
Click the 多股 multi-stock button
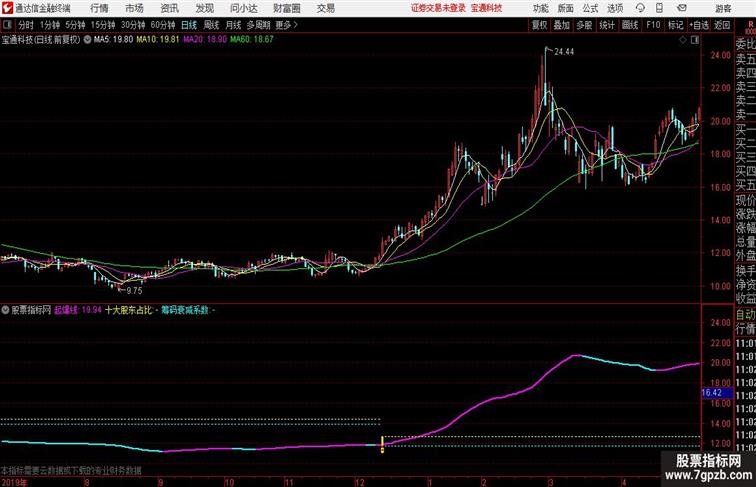(x=584, y=25)
